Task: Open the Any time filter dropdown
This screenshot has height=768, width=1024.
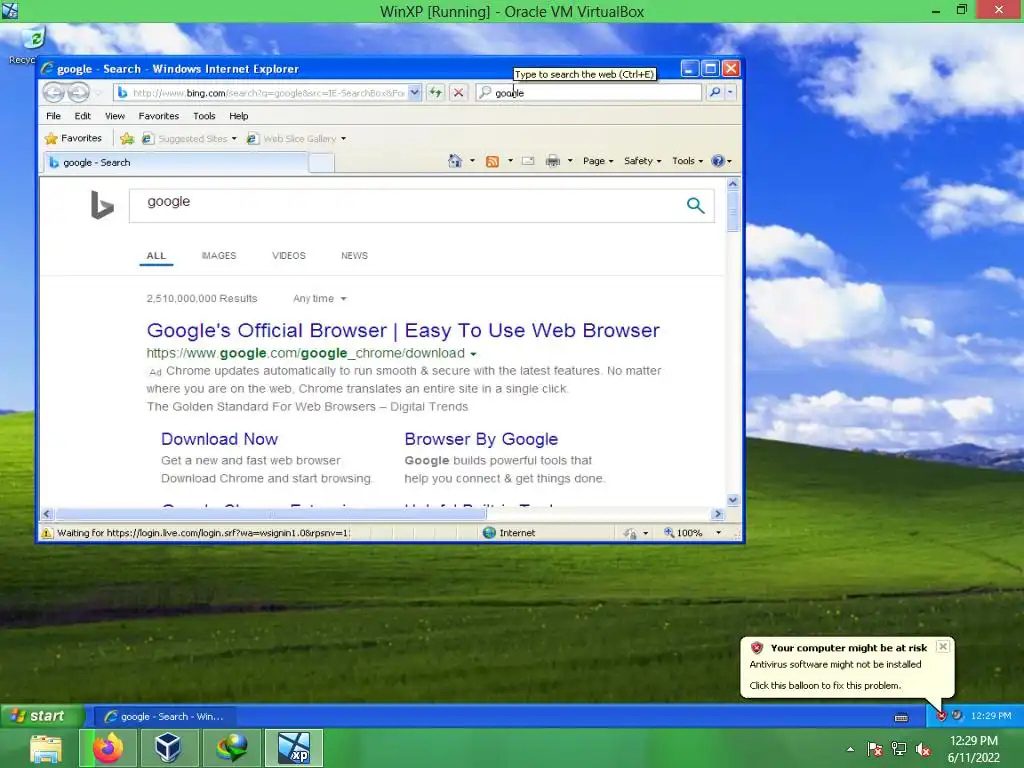Action: point(319,298)
